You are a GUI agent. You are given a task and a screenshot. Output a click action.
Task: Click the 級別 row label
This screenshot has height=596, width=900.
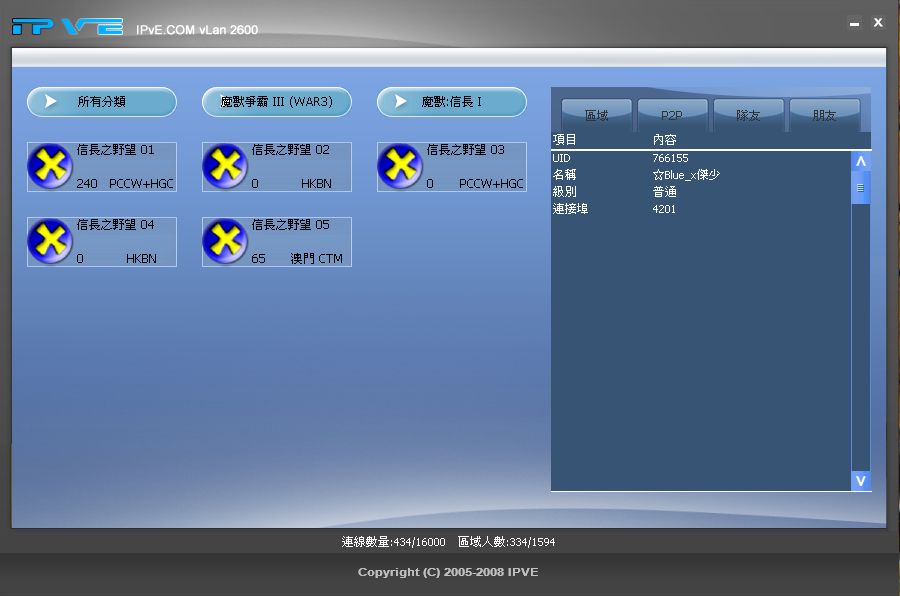(564, 192)
